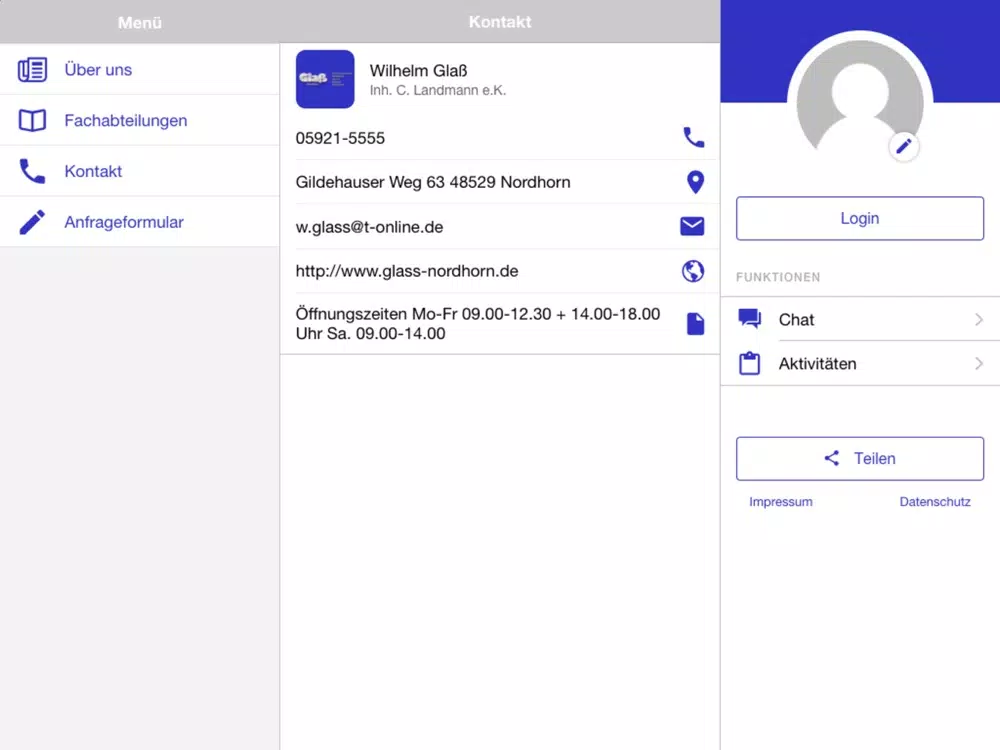The width and height of the screenshot is (1000, 750).
Task: Open the globe icon for the website
Action: click(693, 271)
